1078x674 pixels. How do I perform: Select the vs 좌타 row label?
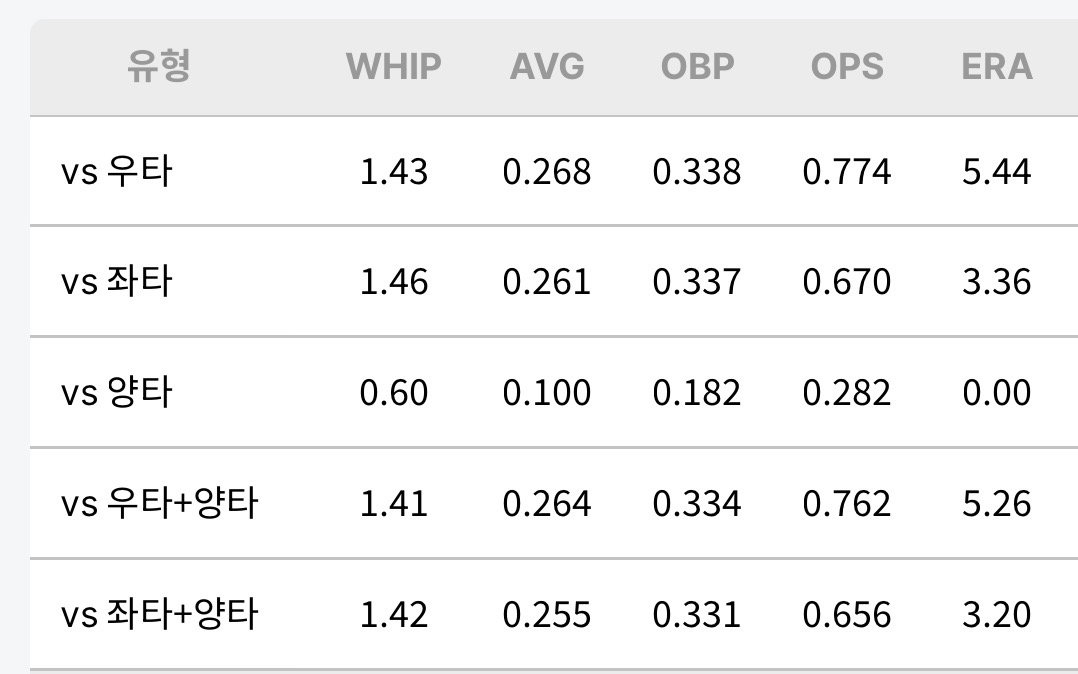116,281
